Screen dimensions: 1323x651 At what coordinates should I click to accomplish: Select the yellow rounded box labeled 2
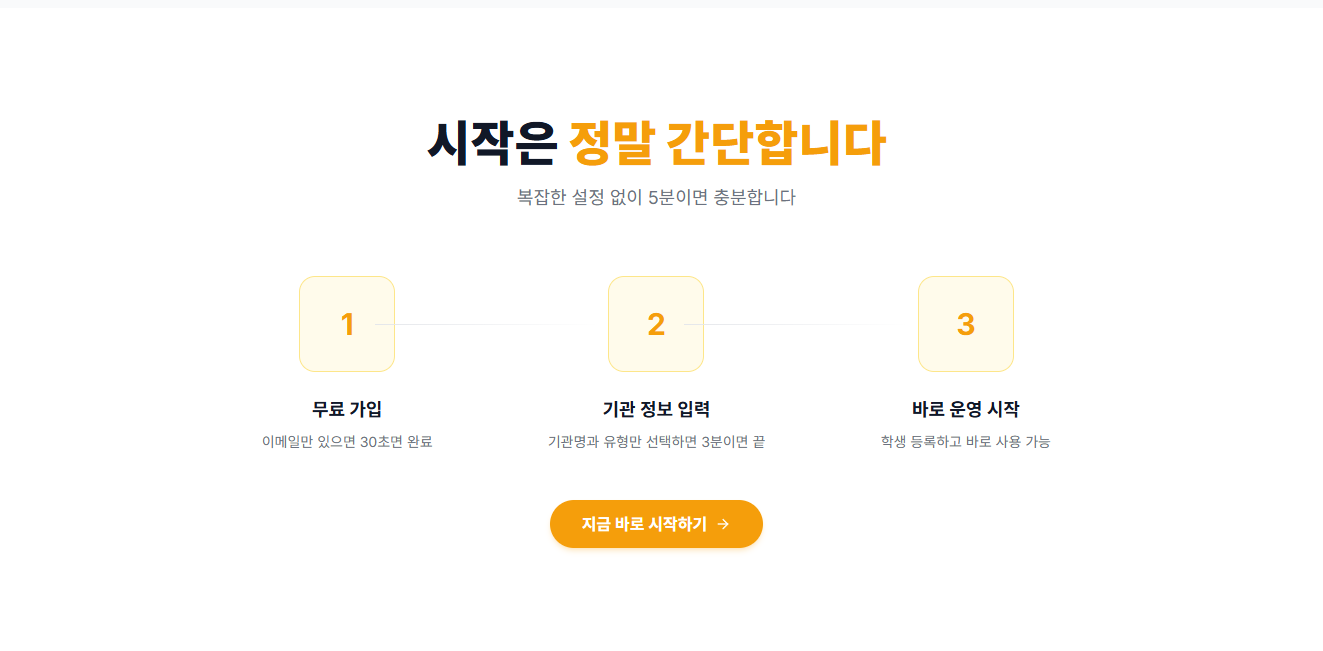(x=656, y=323)
